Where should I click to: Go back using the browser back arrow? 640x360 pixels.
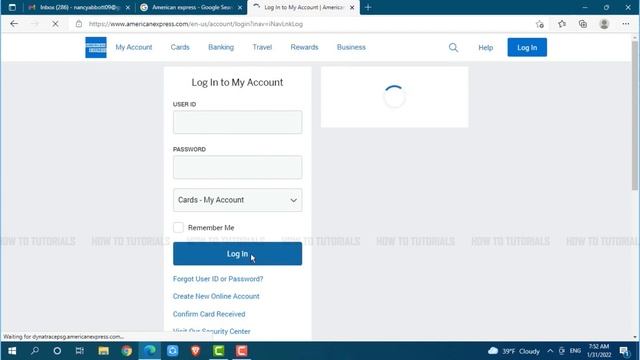click(x=14, y=24)
